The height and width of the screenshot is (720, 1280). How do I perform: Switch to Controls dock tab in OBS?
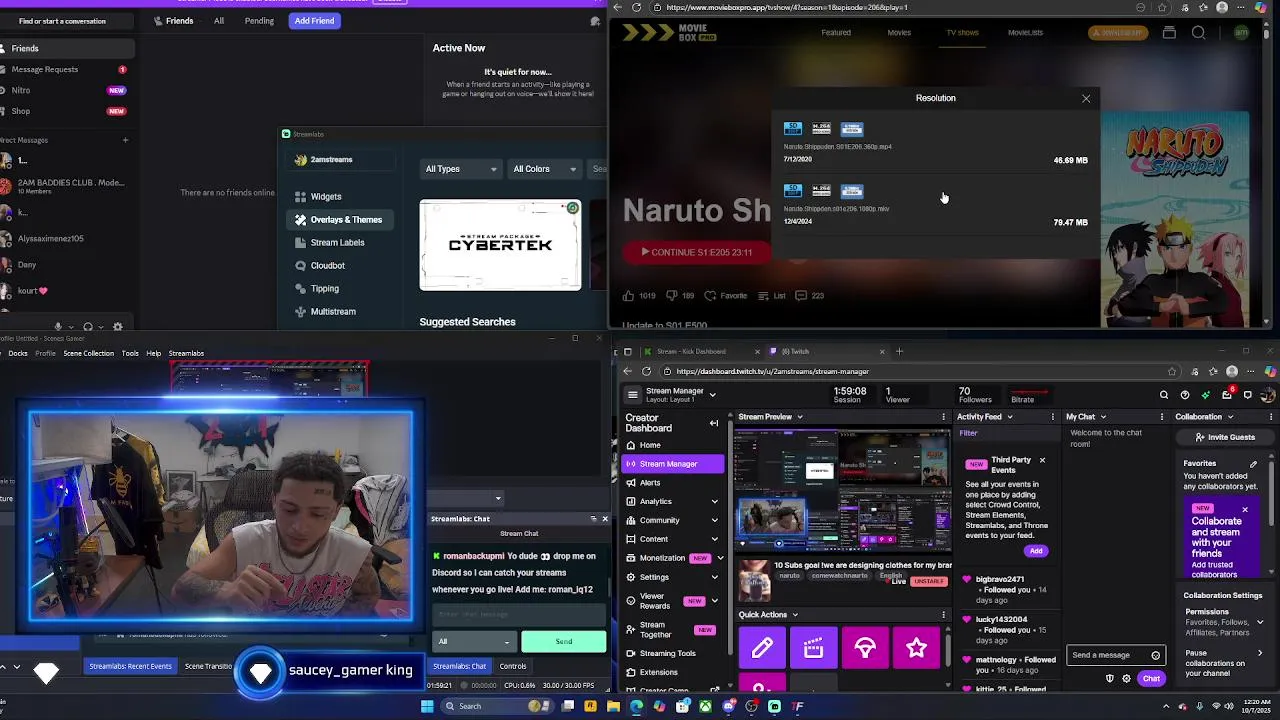(x=513, y=667)
